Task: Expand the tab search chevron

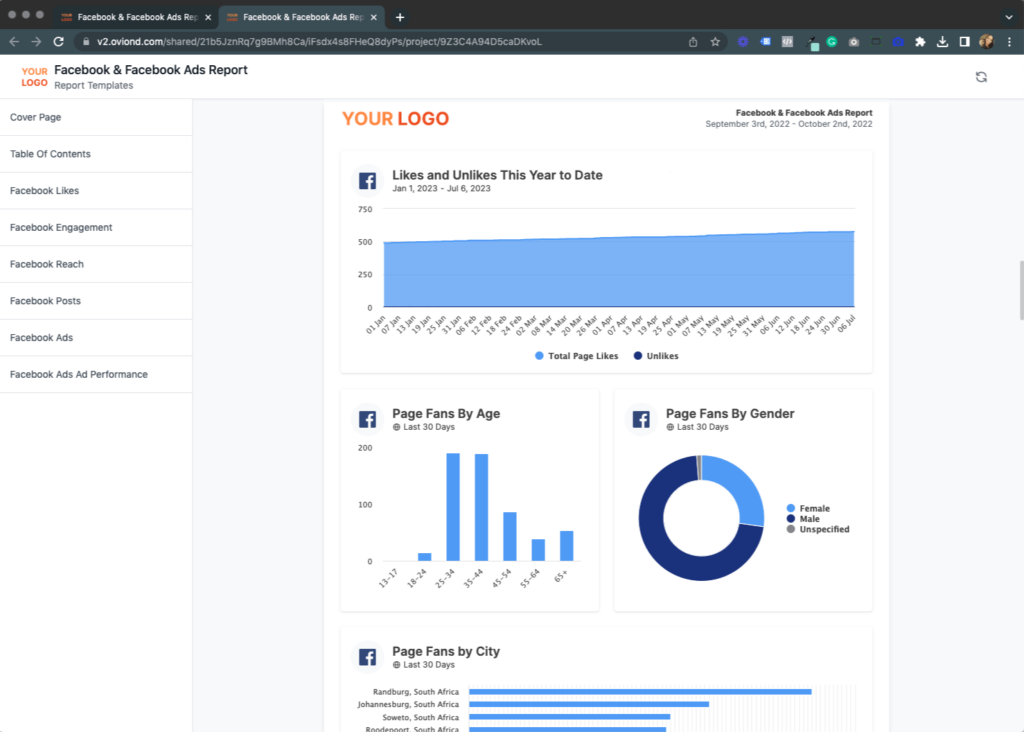Action: coord(1009,18)
